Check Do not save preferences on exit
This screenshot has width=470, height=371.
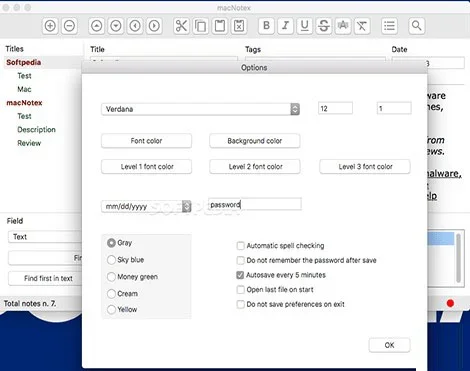[x=240, y=304]
